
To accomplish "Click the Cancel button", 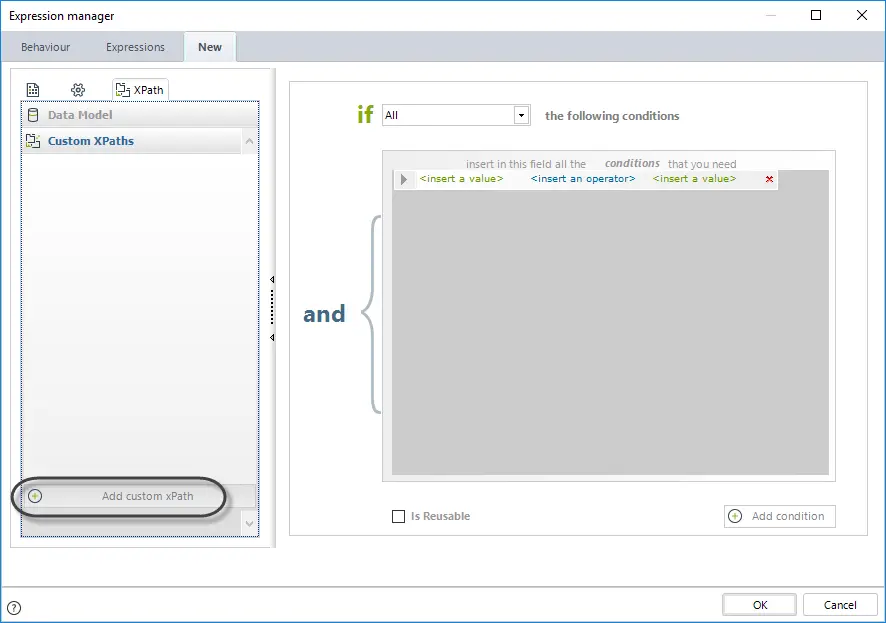I will click(x=840, y=605).
